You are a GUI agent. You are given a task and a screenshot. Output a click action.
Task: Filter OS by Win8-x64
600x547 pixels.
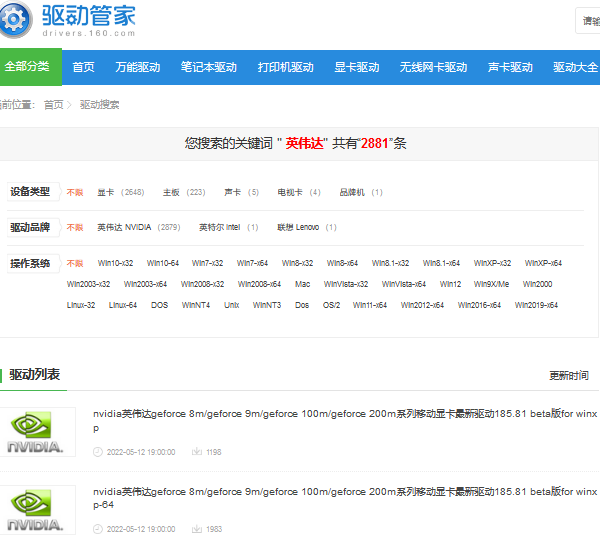coord(342,263)
